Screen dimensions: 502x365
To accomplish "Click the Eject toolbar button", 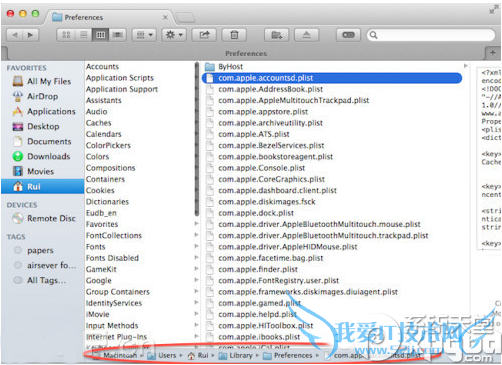I will (306, 35).
